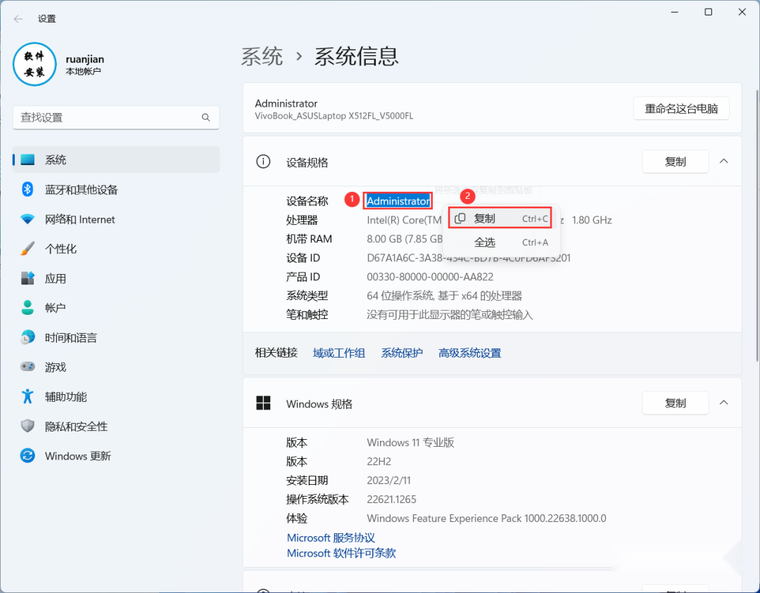Click the 系统 breadcrumb in the title

(262, 57)
